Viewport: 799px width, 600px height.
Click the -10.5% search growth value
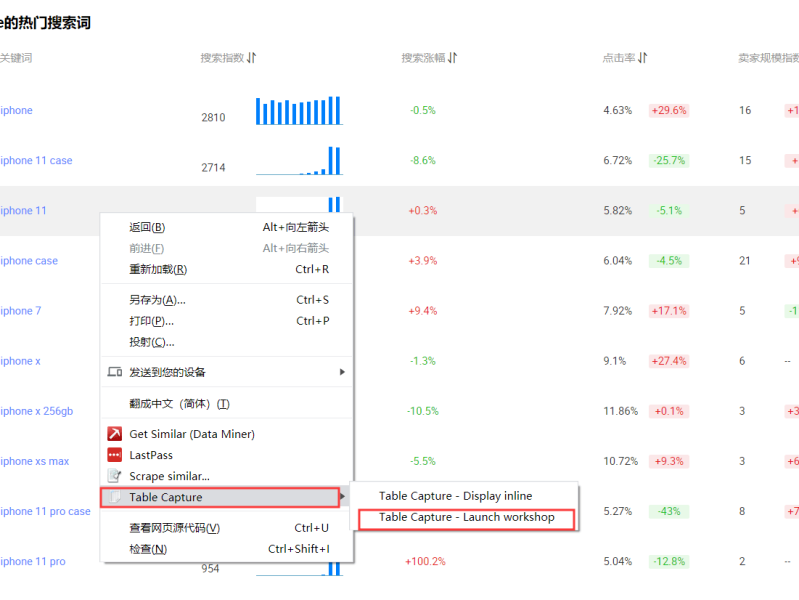pyautogui.click(x=422, y=411)
